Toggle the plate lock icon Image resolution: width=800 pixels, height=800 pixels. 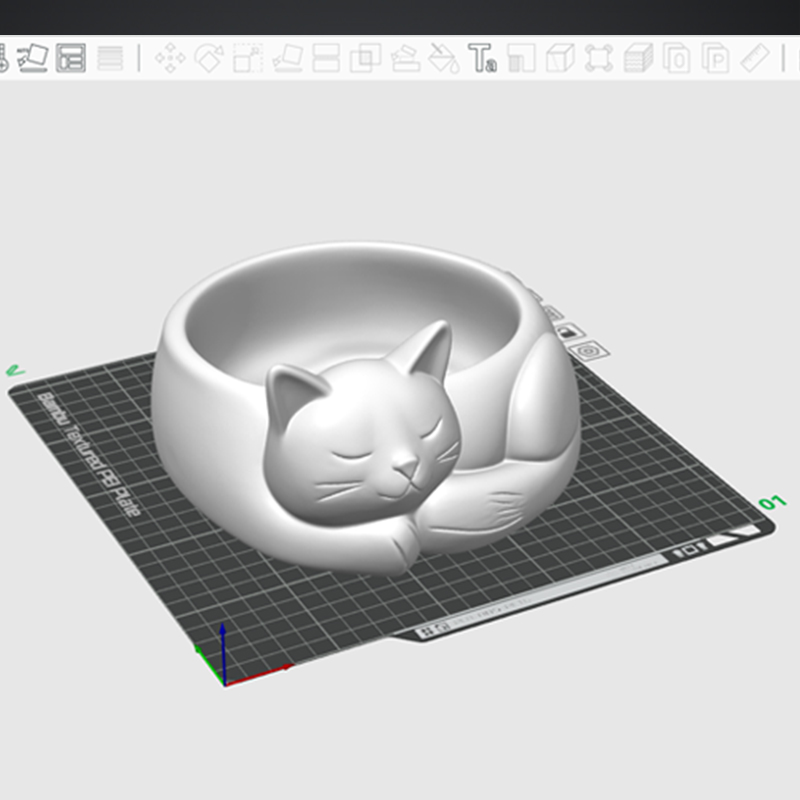pyautogui.click(x=569, y=333)
